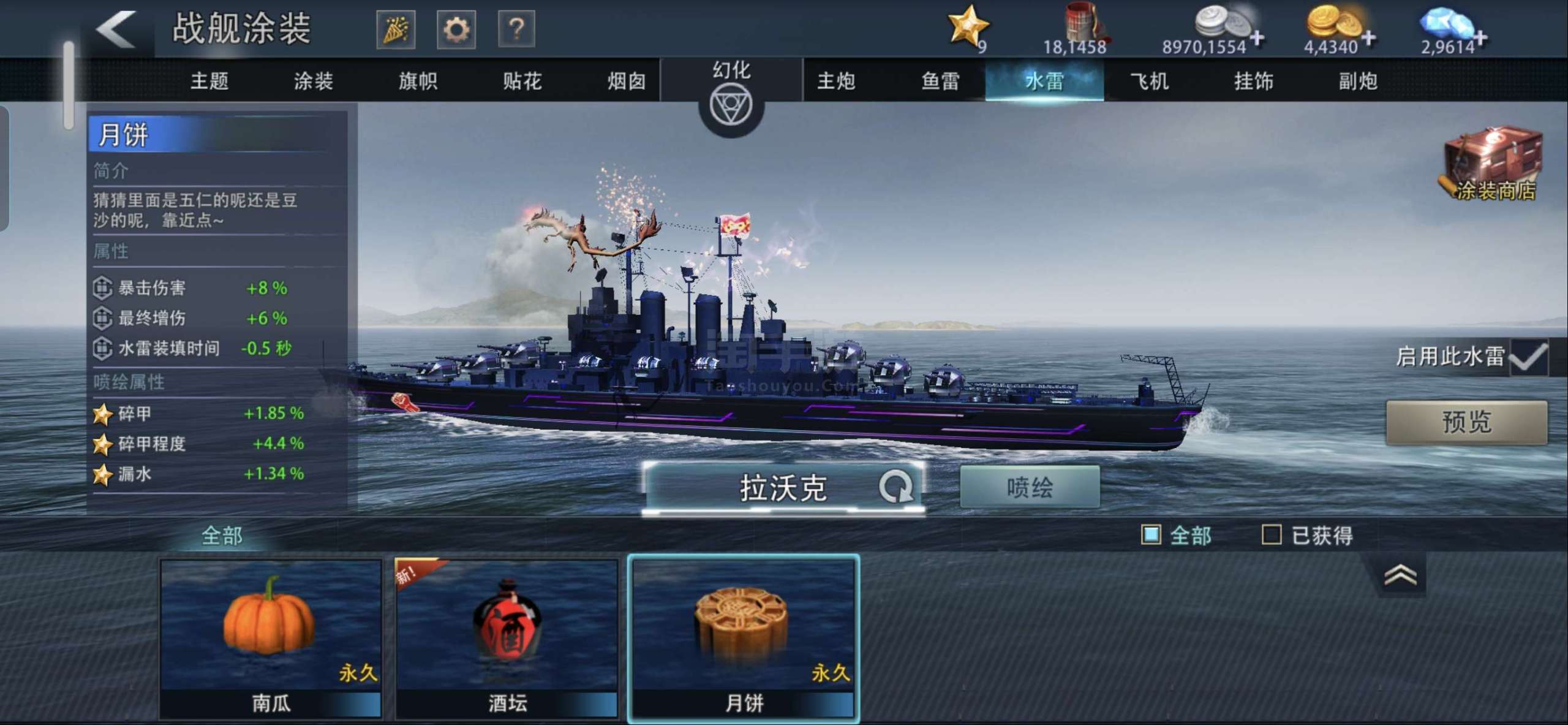Select the 酒坛 wine jar thumbnail
This screenshot has width=1568, height=725.
tap(507, 638)
